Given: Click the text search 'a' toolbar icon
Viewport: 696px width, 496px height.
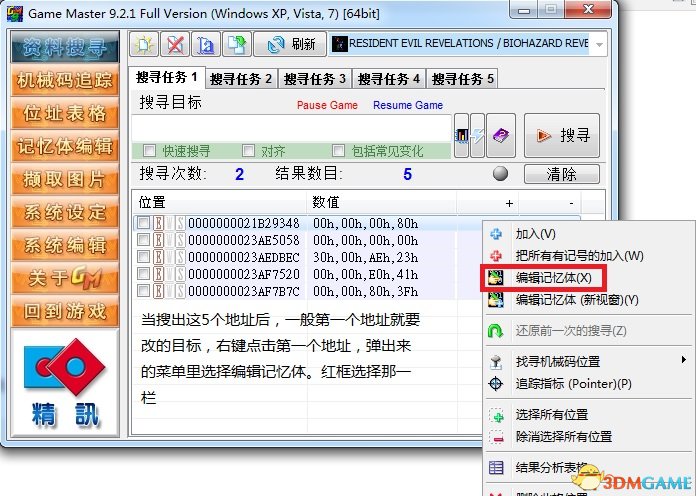Looking at the screenshot, I should click(x=206, y=44).
